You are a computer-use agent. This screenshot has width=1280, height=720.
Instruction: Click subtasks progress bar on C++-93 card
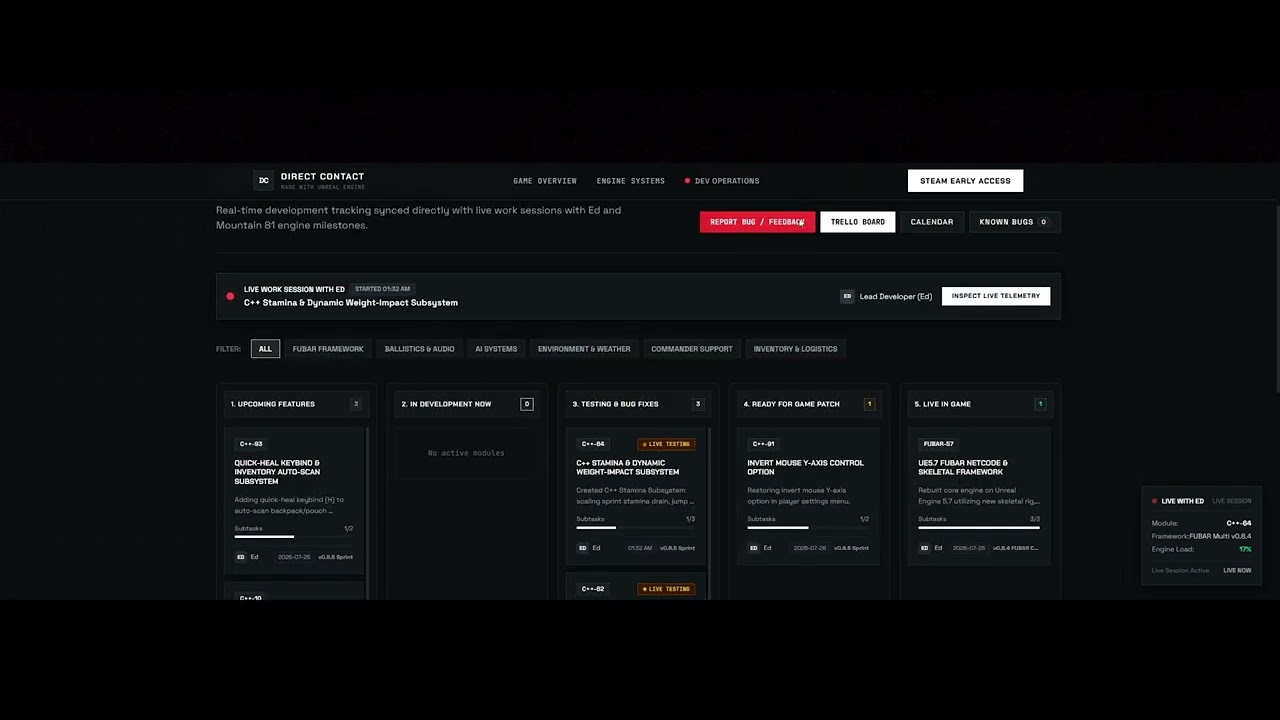[x=294, y=537]
